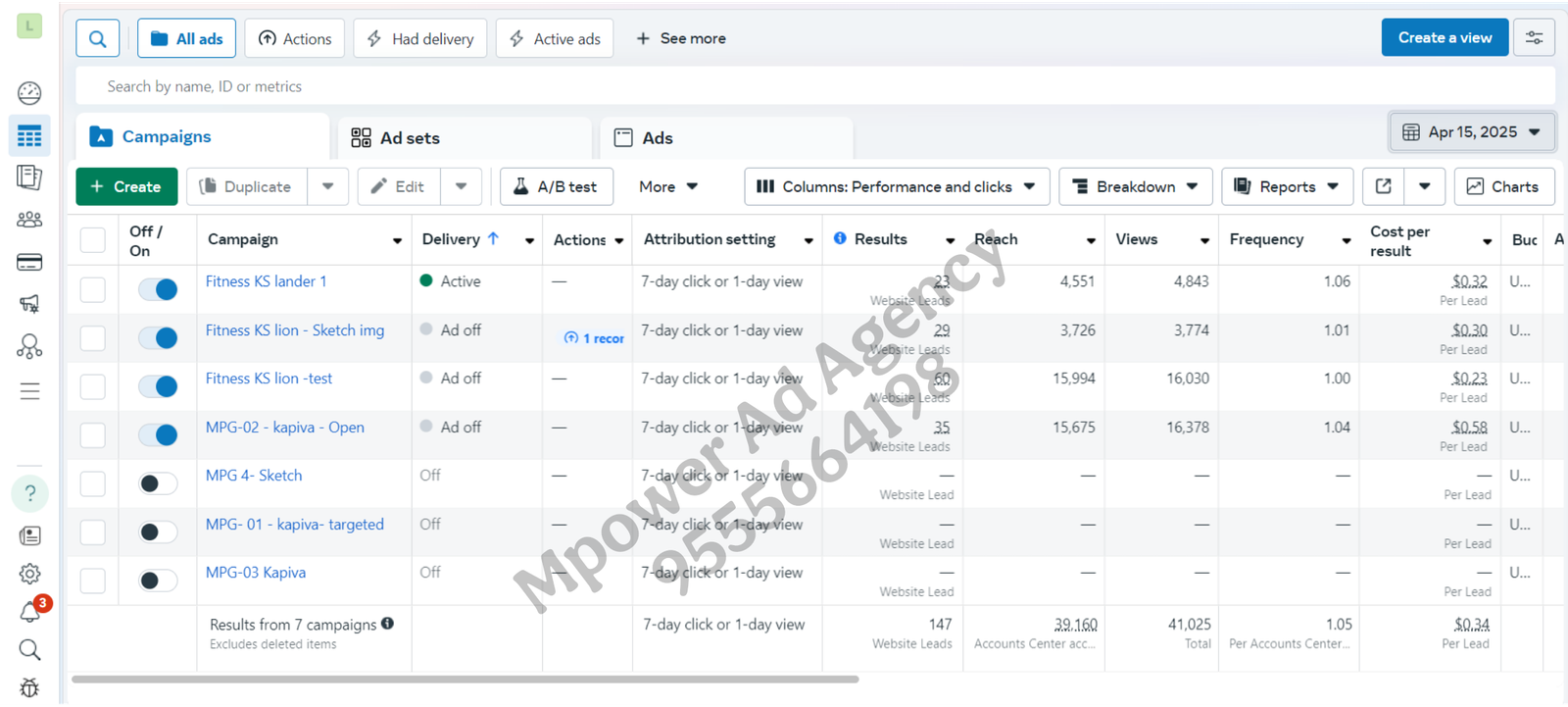Image resolution: width=1568 pixels, height=707 pixels.
Task: Open the MPG-03 Kapiva campaign link
Action: tap(256, 573)
